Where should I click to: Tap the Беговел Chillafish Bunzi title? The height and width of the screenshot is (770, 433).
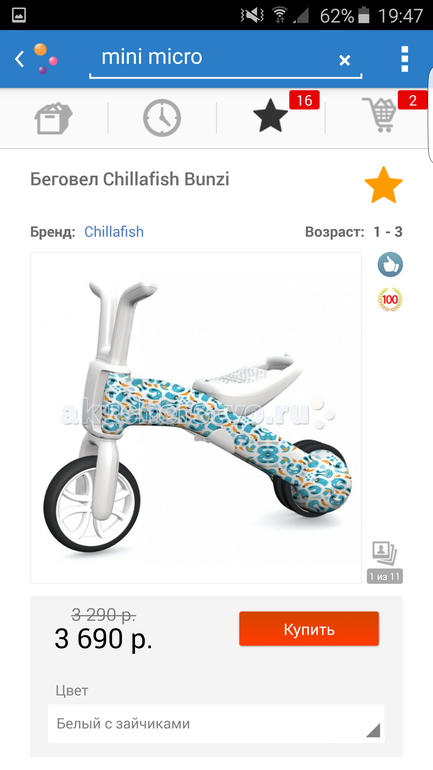130,179
